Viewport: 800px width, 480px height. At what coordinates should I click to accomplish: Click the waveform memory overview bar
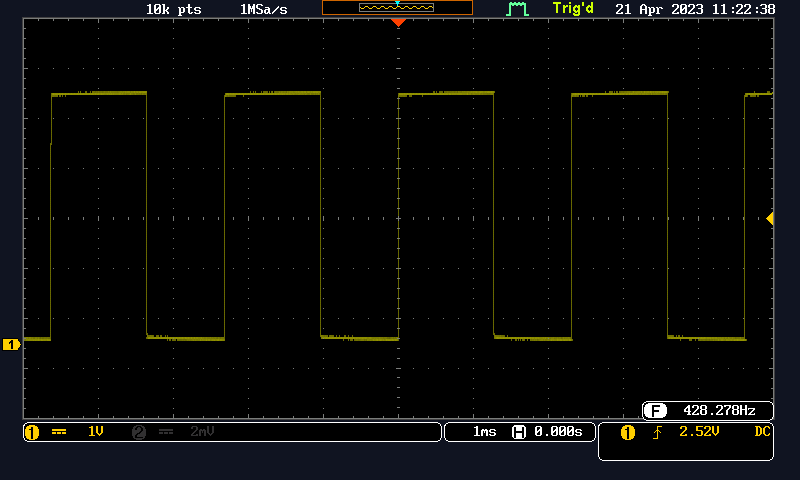[397, 8]
